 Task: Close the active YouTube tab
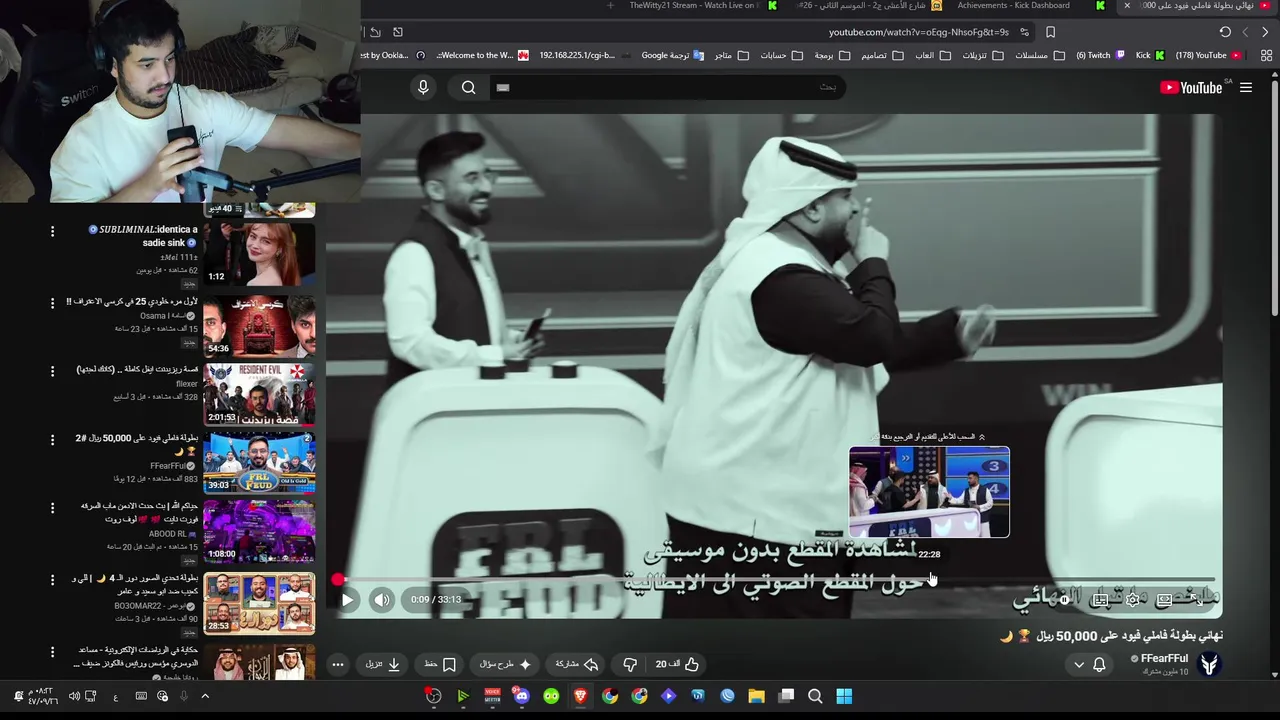pos(1127,6)
